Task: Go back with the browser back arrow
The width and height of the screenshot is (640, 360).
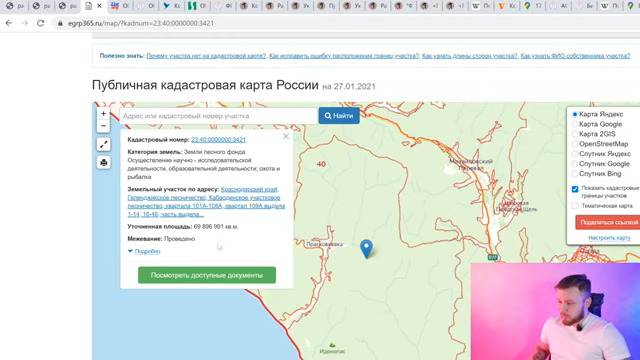Action: pos(9,23)
